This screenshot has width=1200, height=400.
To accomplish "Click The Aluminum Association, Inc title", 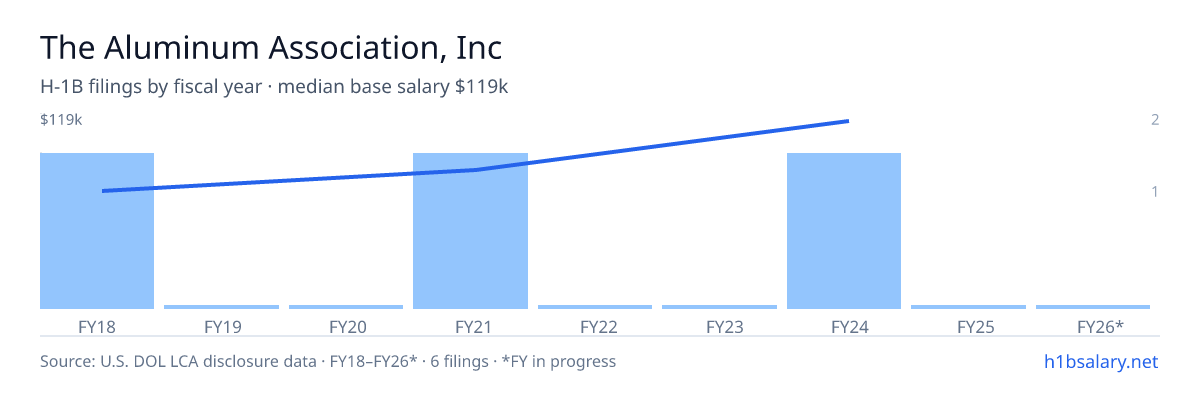I will click(x=271, y=48).
